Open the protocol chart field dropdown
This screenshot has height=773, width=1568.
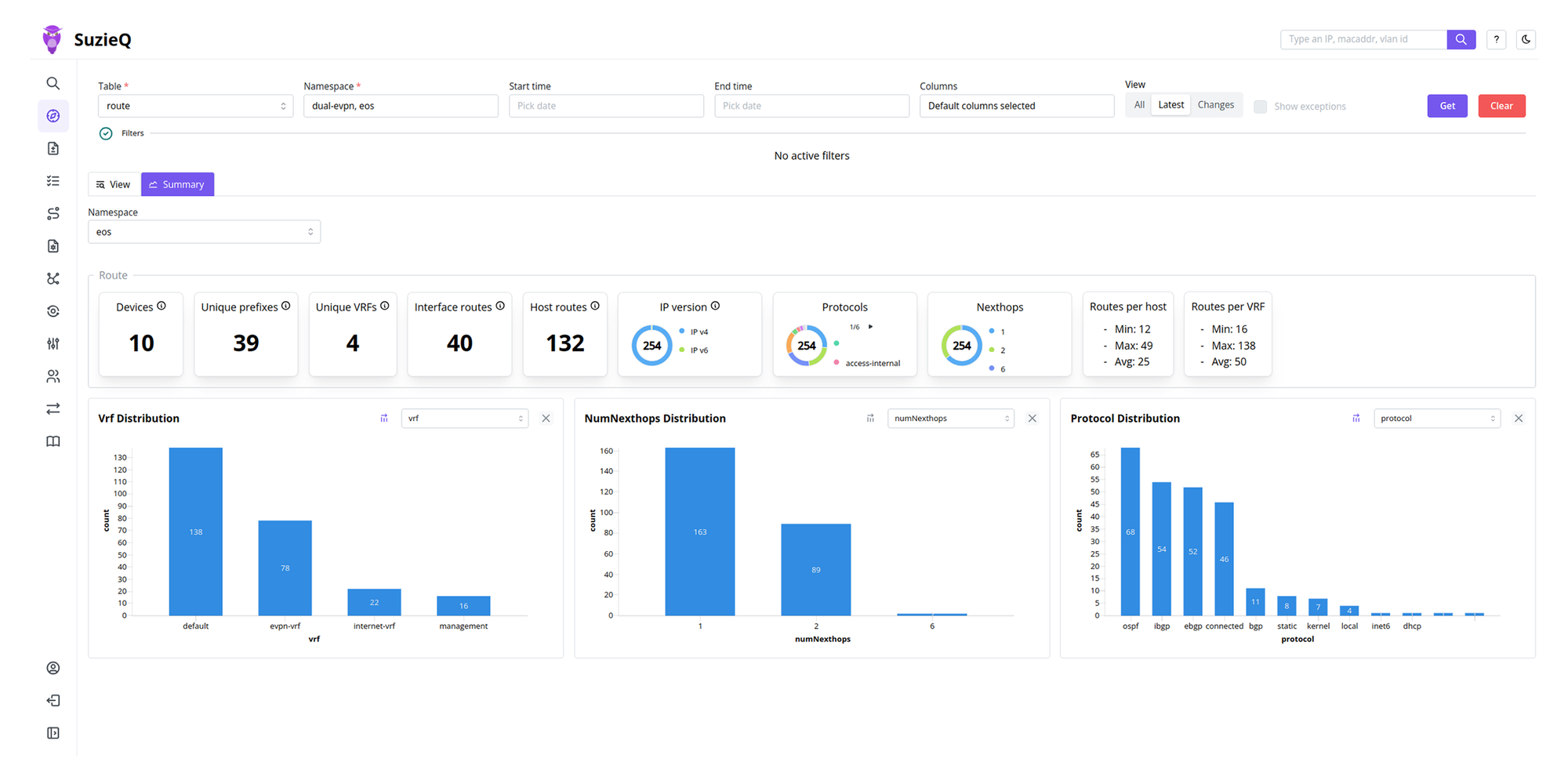(1436, 419)
